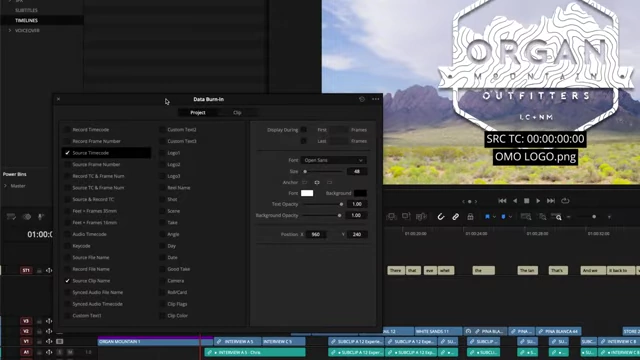This screenshot has width=640, height=360.
Task: Lock the ST1 subtitle track
Action: tap(39, 270)
